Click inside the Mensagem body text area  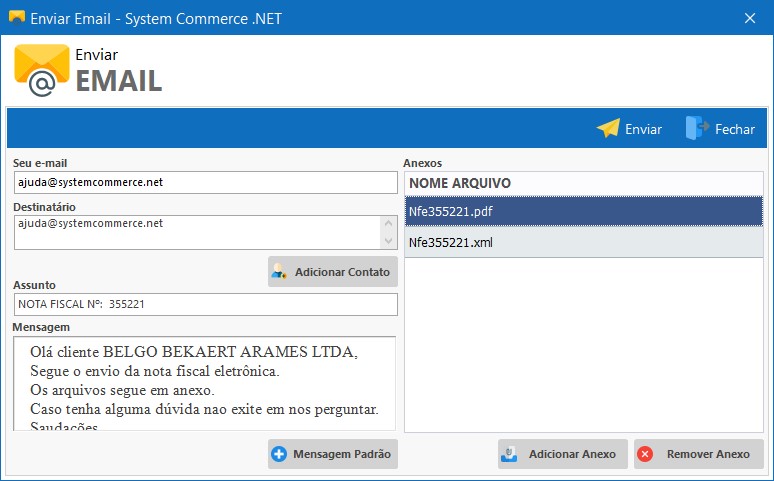point(205,383)
